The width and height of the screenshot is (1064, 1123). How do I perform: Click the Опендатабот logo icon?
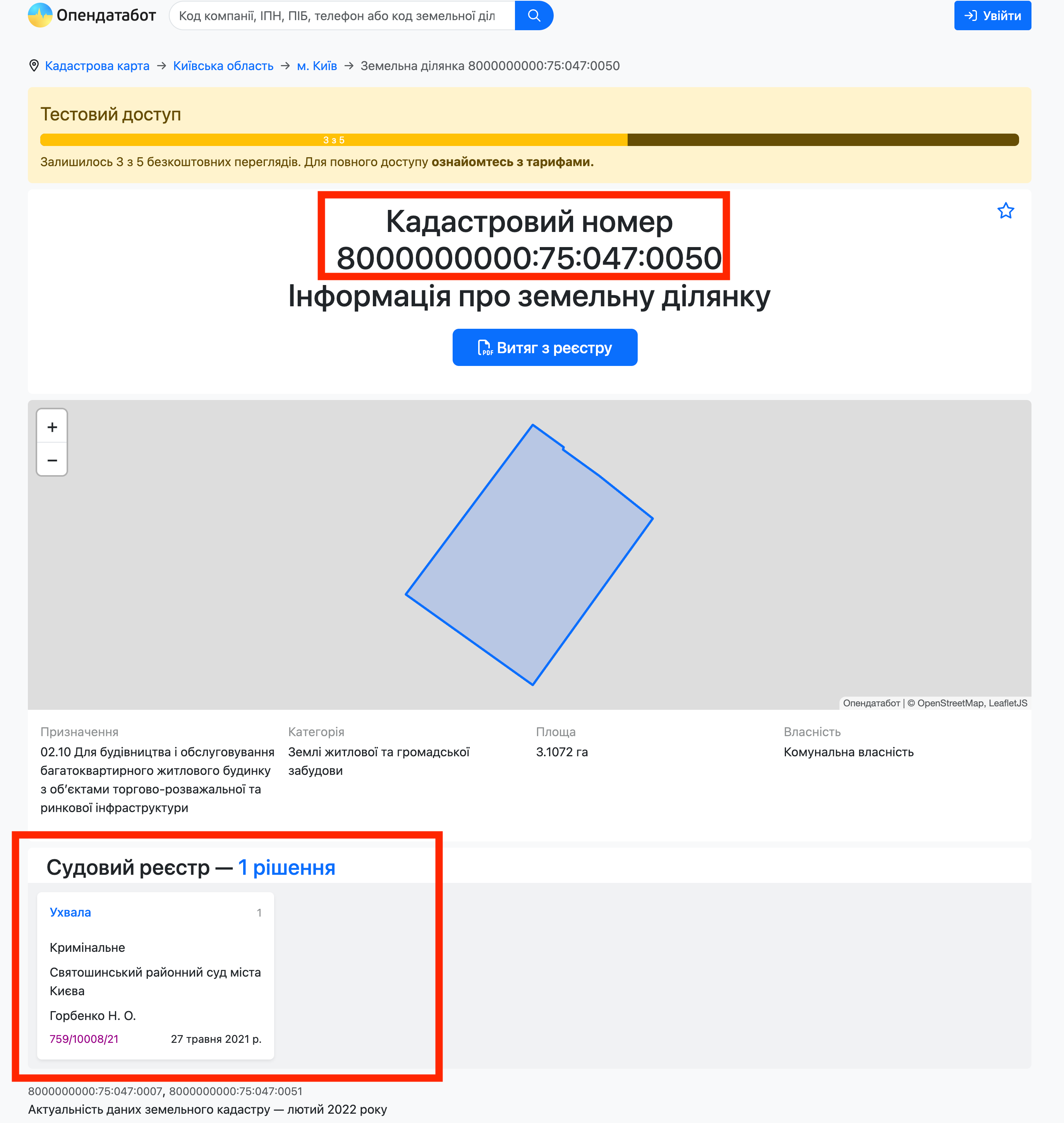pyautogui.click(x=40, y=15)
